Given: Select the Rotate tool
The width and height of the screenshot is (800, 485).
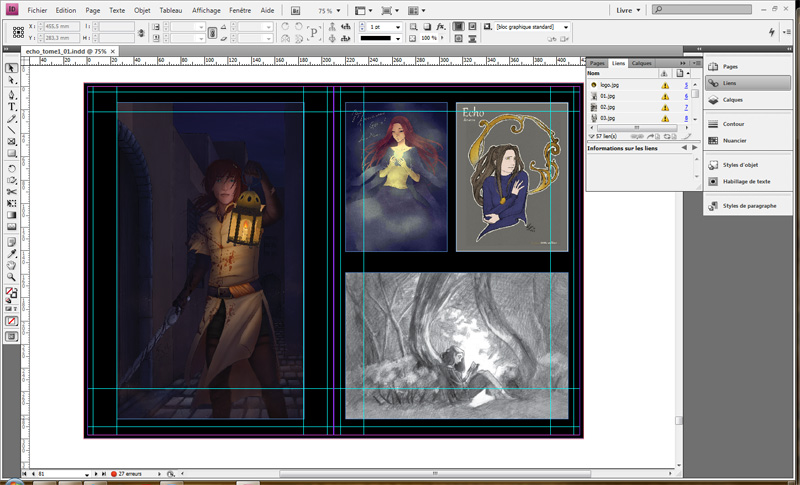Looking at the screenshot, I should 11,168.
